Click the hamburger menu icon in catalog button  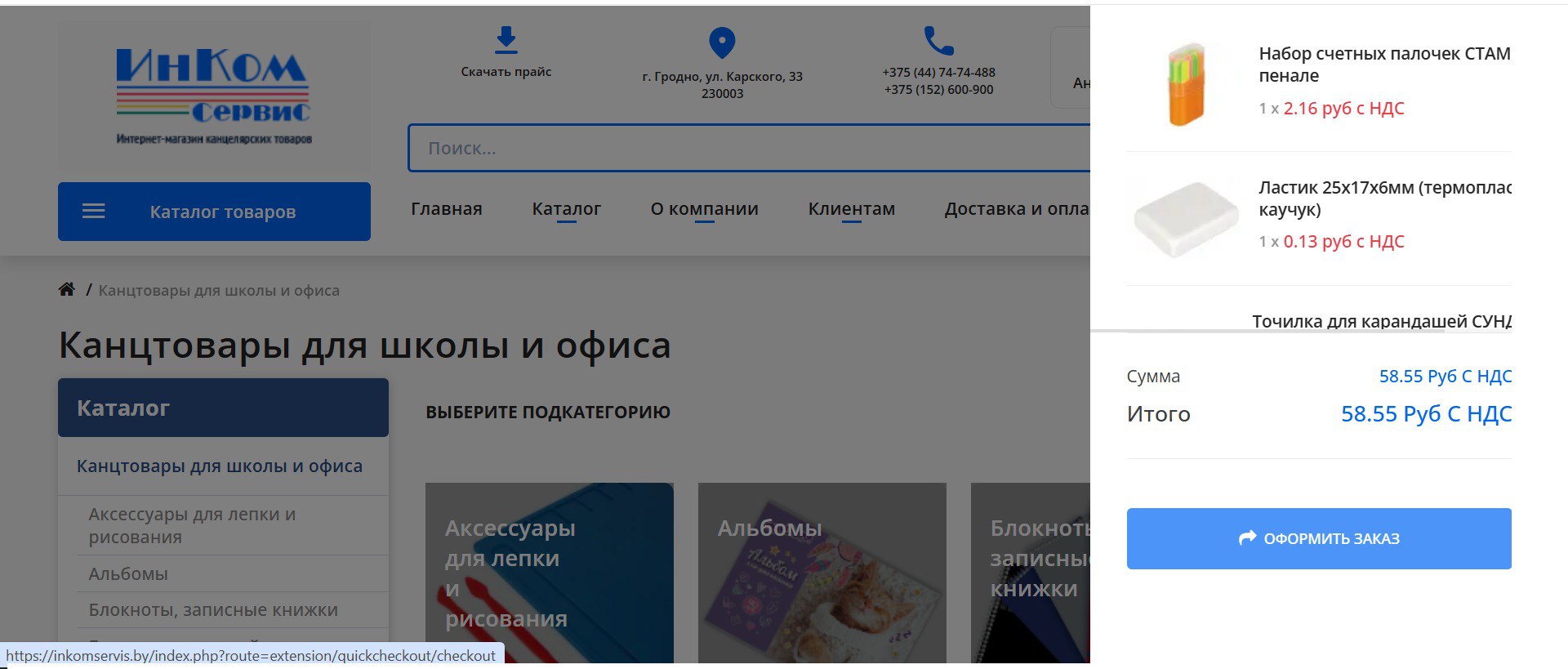94,212
